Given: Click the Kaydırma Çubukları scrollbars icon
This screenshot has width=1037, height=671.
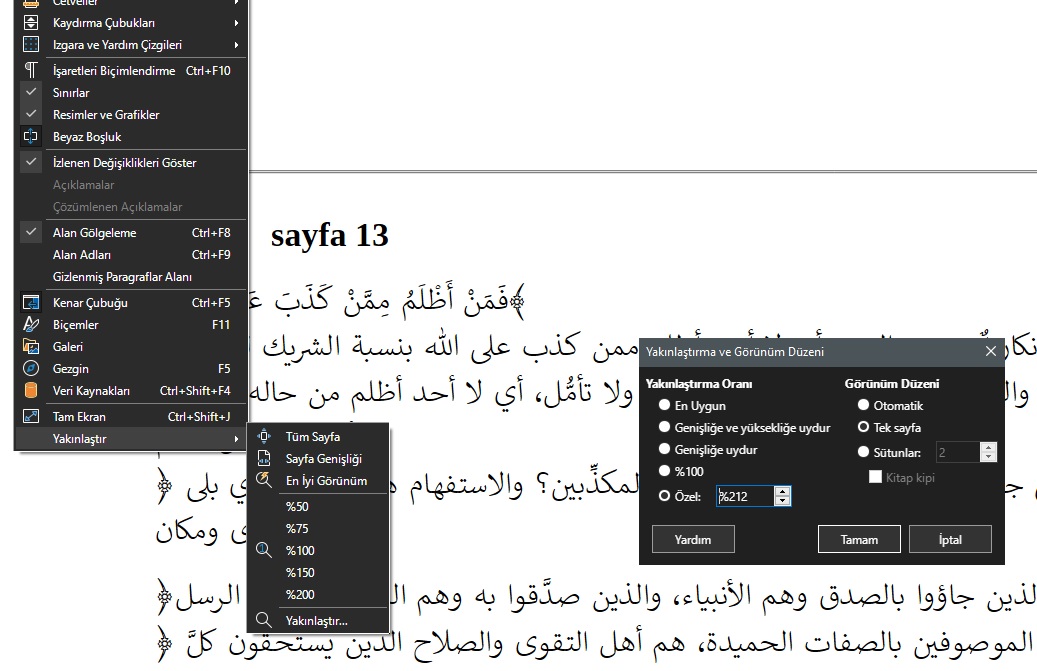Looking at the screenshot, I should click(30, 22).
